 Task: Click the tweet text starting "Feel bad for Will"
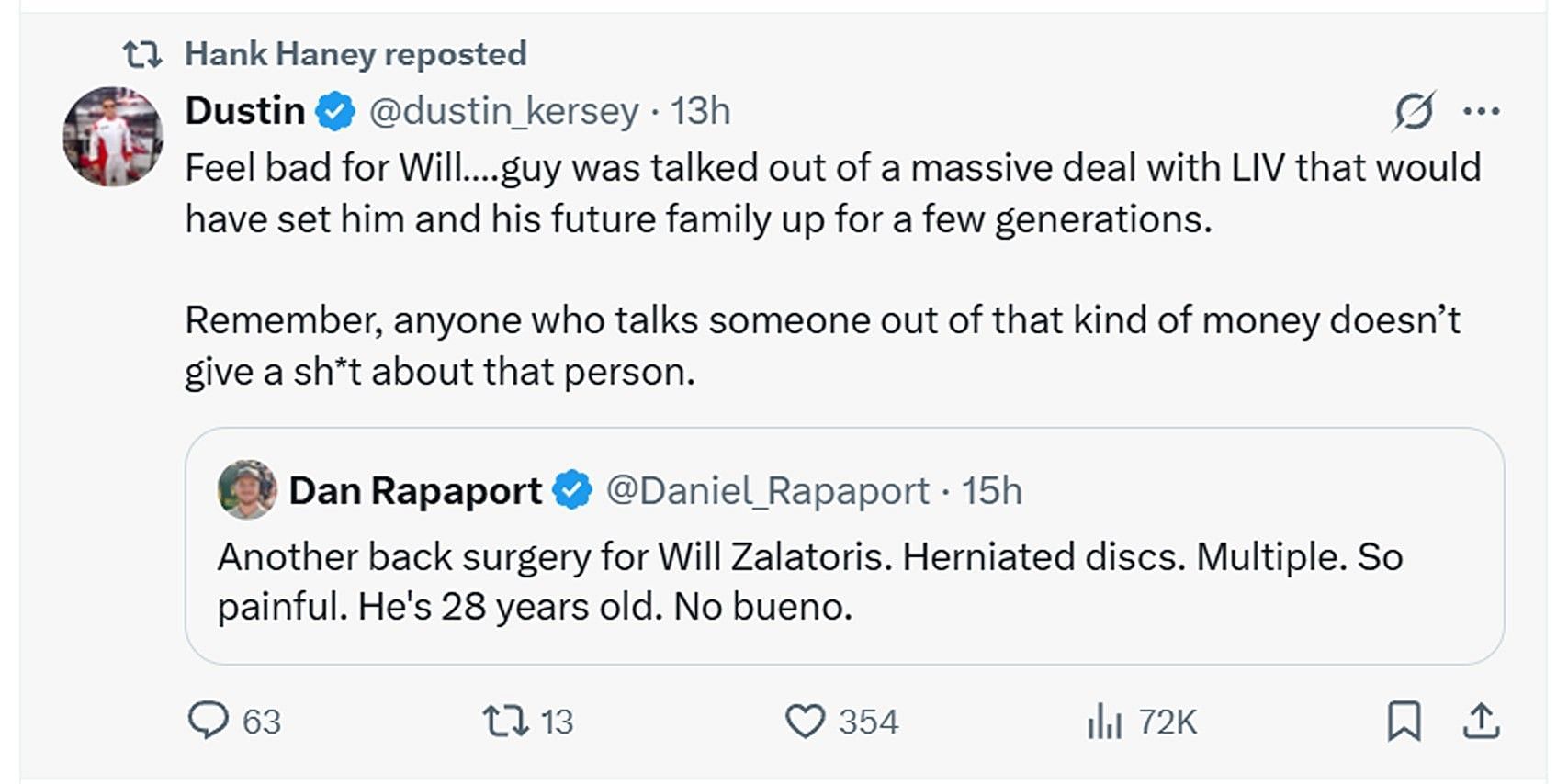pyautogui.click(x=831, y=194)
